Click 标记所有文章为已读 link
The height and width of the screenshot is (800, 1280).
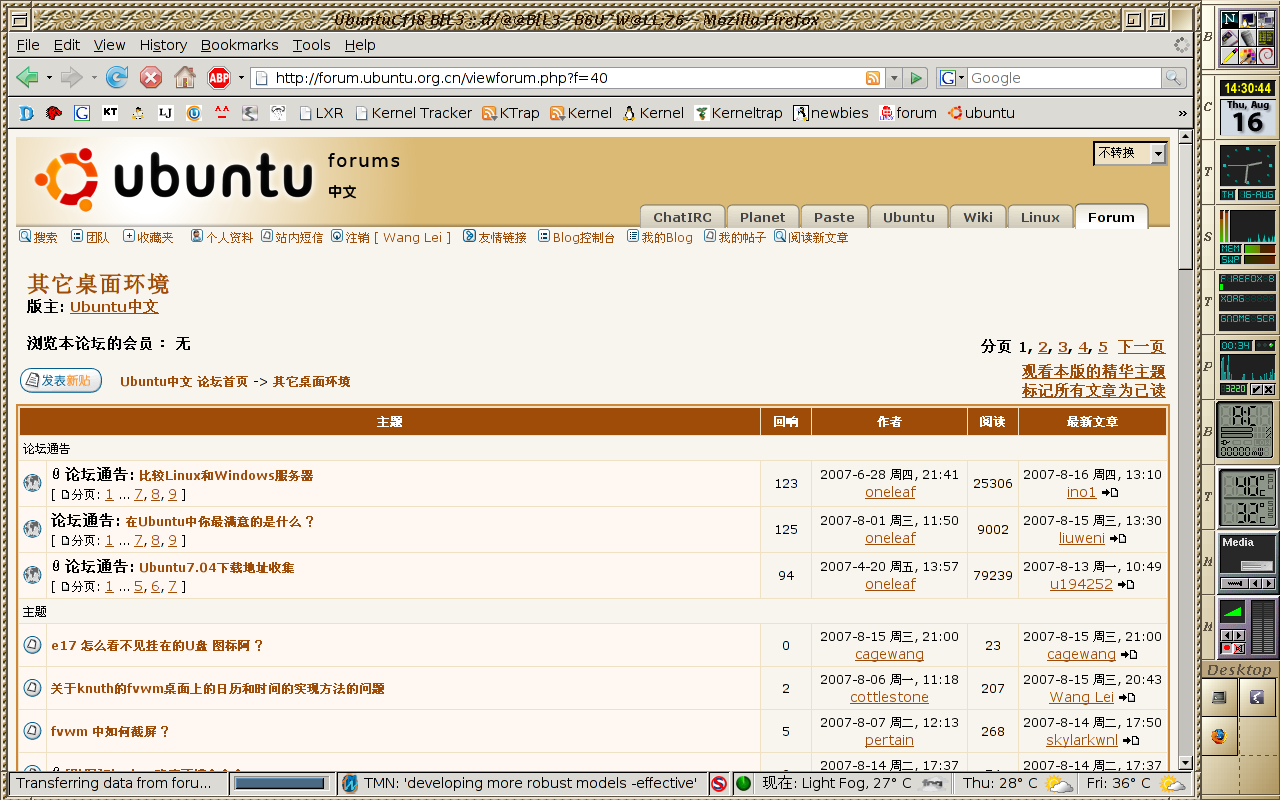[x=1094, y=391]
